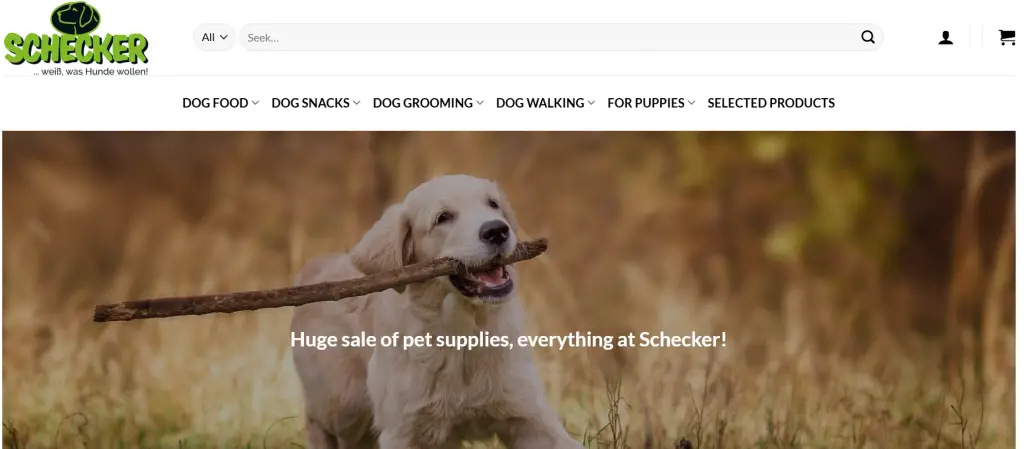Click the 'Huge sale of pet supplies' headline
Viewport: 1024px width, 449px height.
[508, 339]
